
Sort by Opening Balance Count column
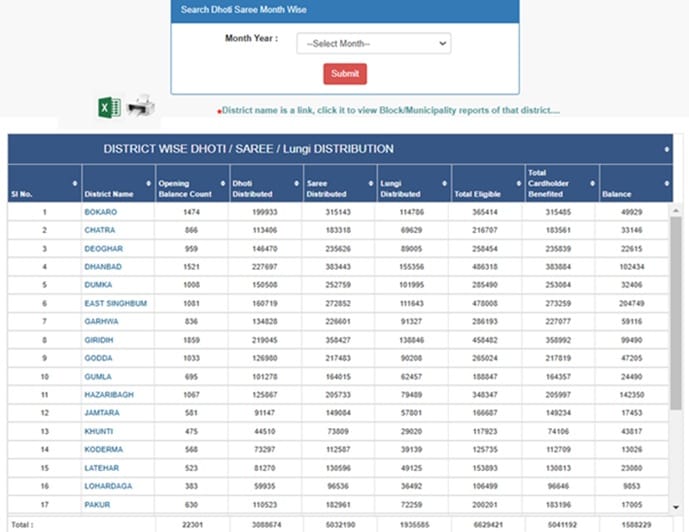coord(223,183)
